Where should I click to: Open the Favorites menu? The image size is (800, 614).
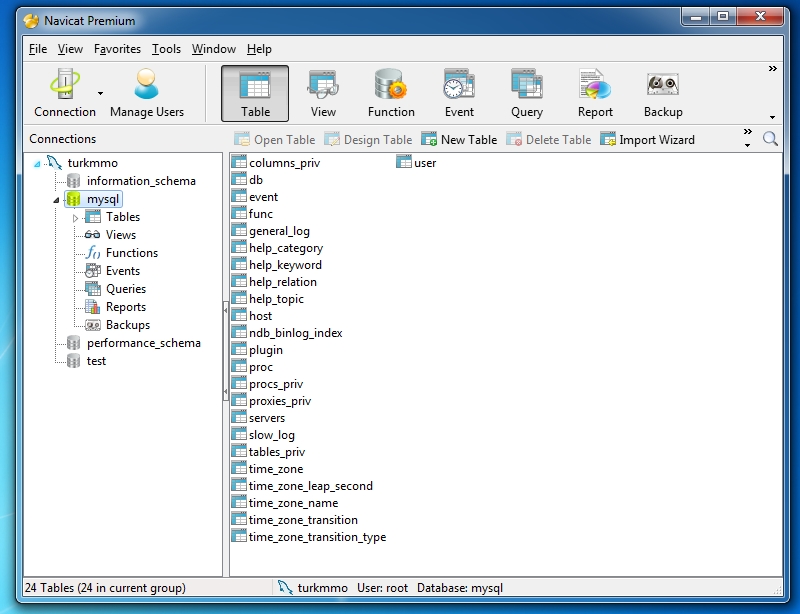pyautogui.click(x=117, y=49)
